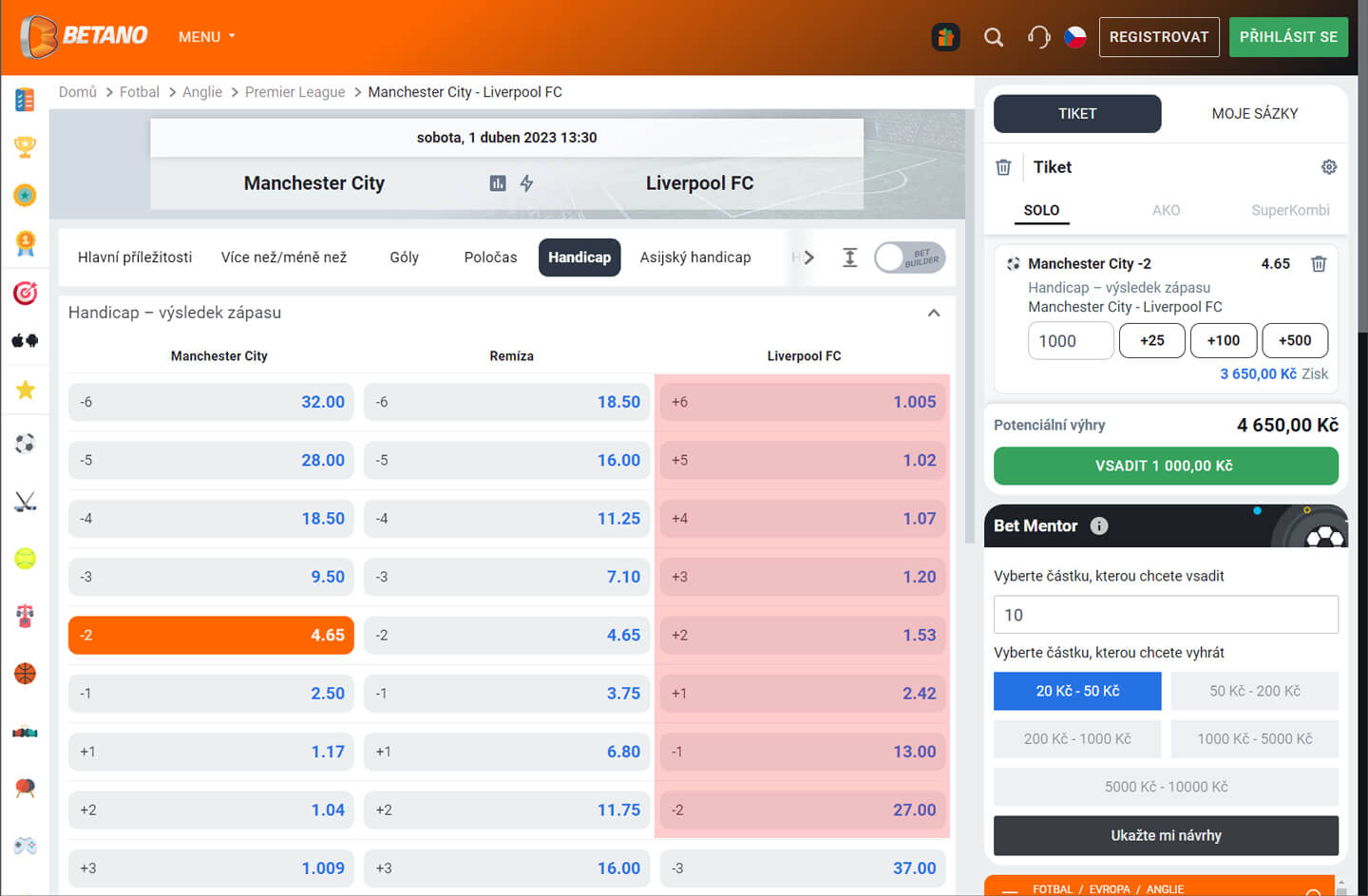1368x896 pixels.
Task: Go to Domů breadcrumb link
Action: point(78,92)
